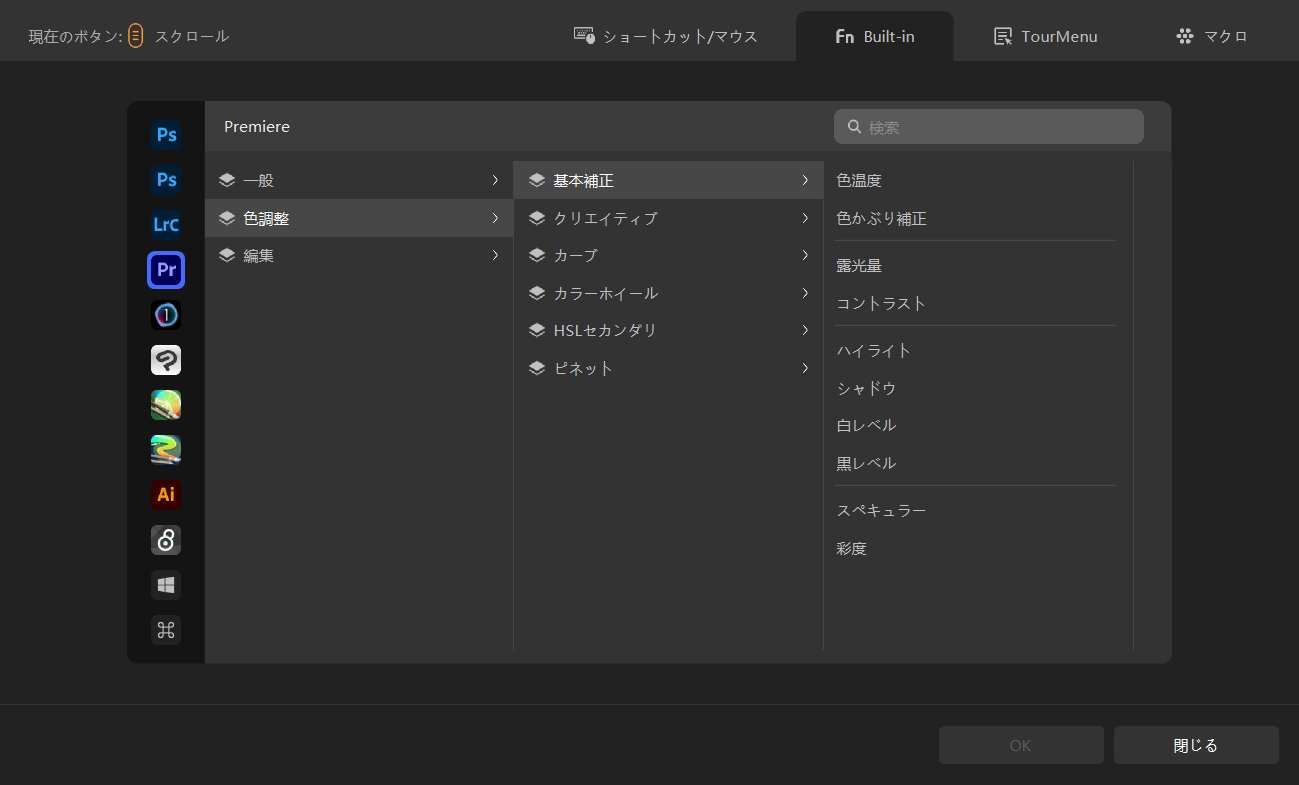Switch to the マクロ tab

click(1212, 37)
